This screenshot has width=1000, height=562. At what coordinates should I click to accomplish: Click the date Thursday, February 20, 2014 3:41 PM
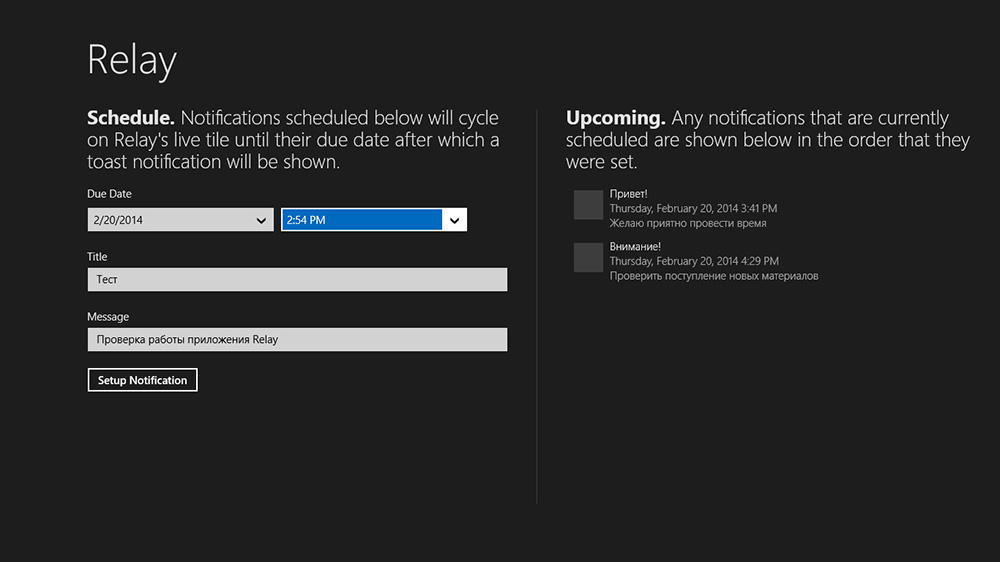(x=693, y=209)
